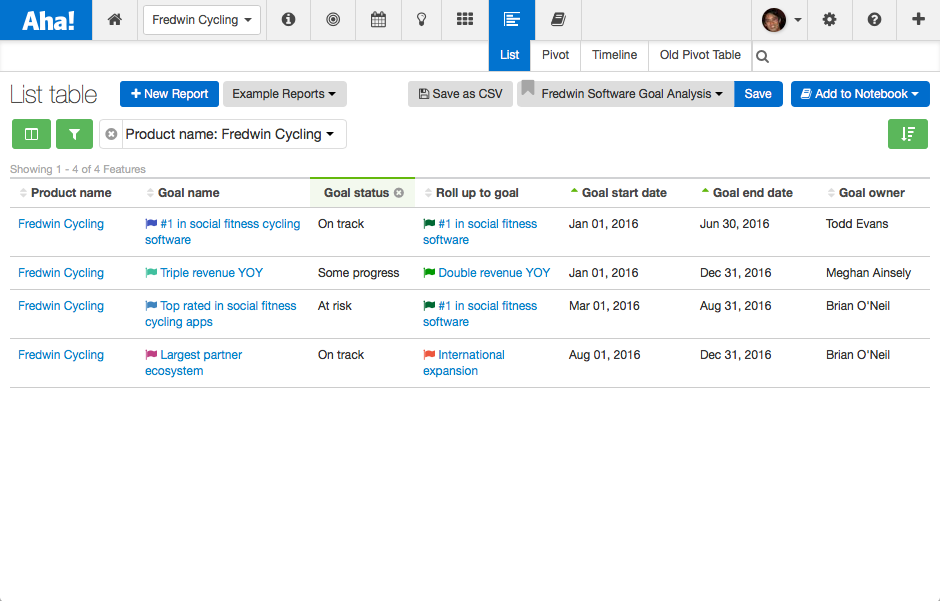Open the reports list icon
The image size is (940, 601).
tap(511, 20)
